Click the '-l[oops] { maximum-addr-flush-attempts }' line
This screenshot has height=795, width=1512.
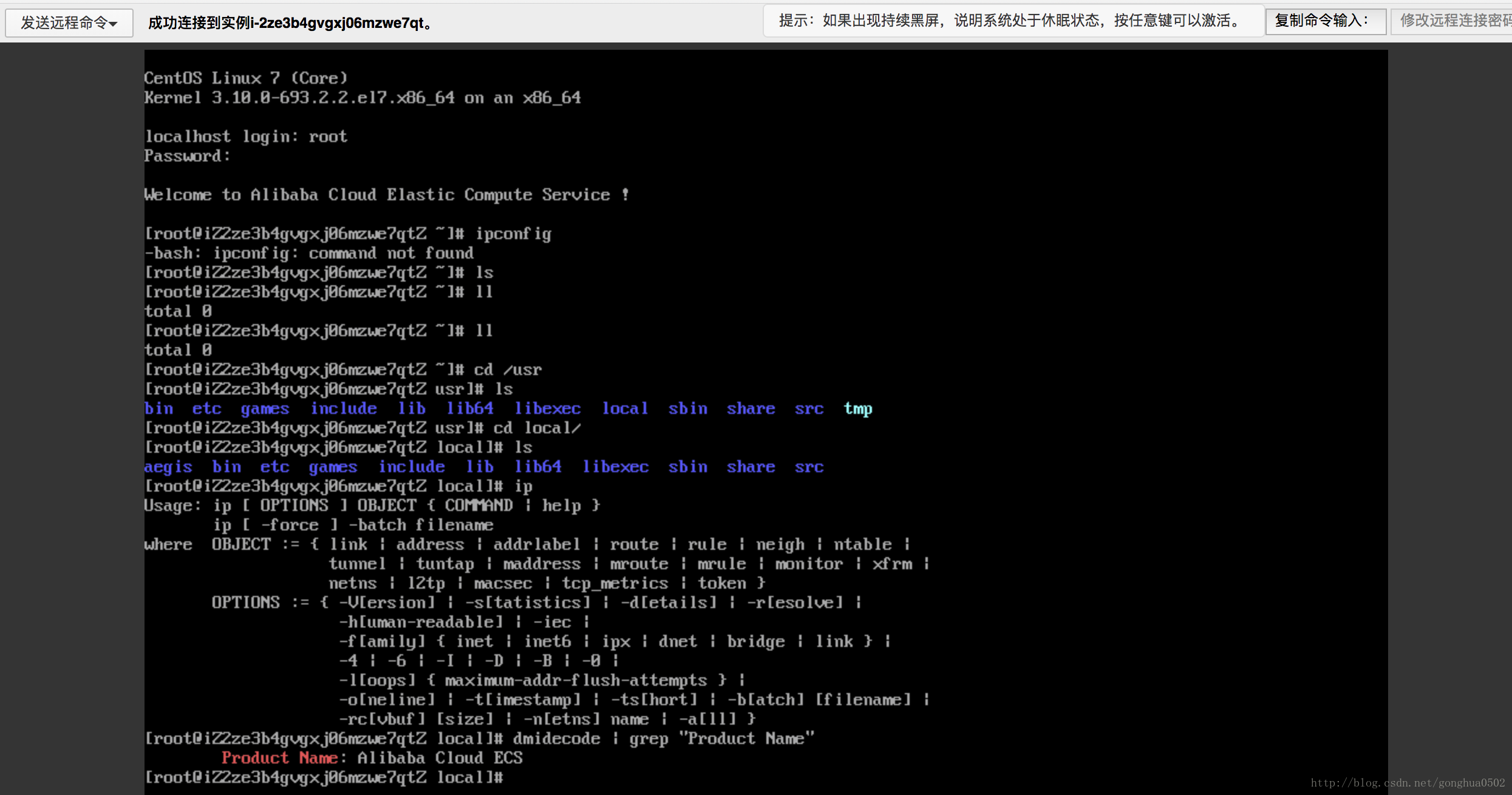542,680
